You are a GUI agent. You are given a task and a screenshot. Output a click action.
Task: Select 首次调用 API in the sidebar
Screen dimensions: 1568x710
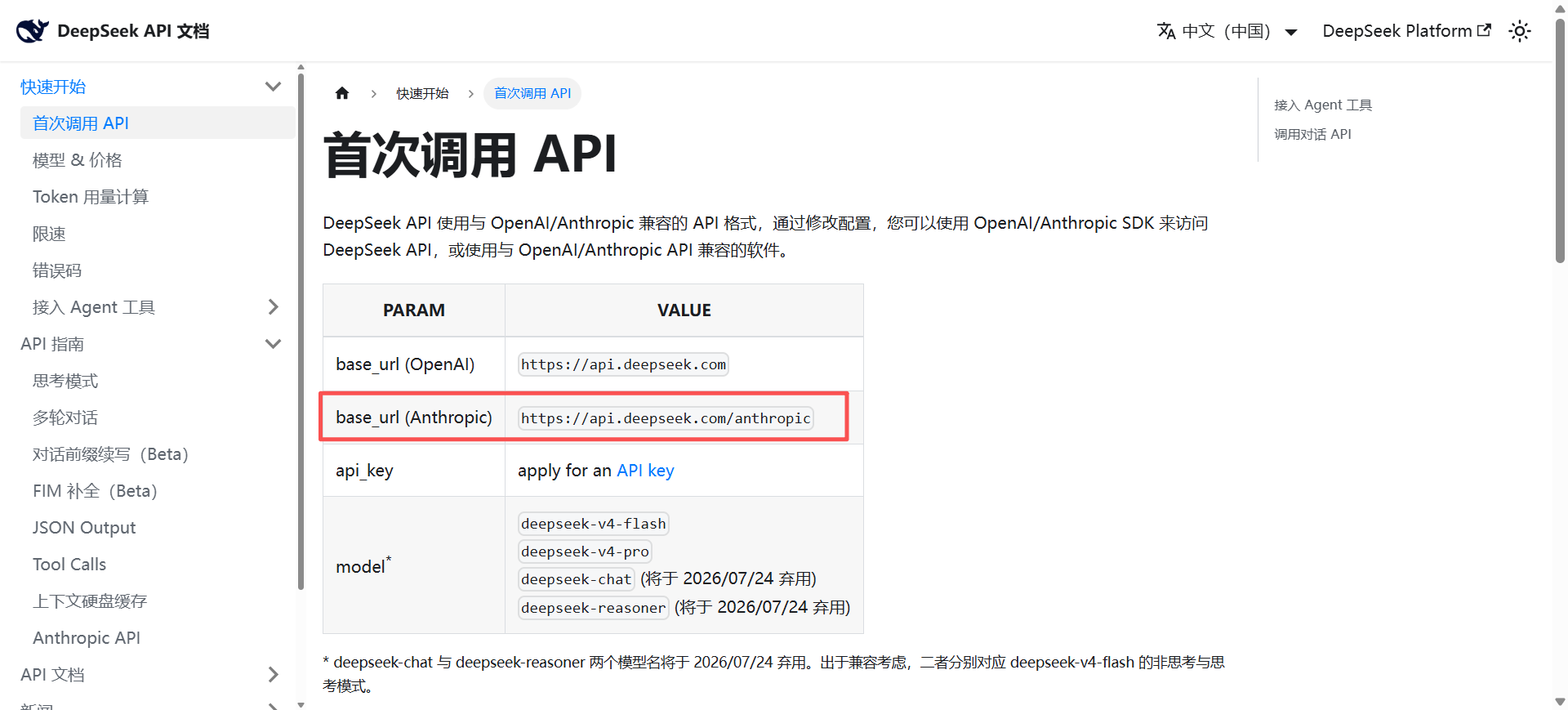pos(158,123)
